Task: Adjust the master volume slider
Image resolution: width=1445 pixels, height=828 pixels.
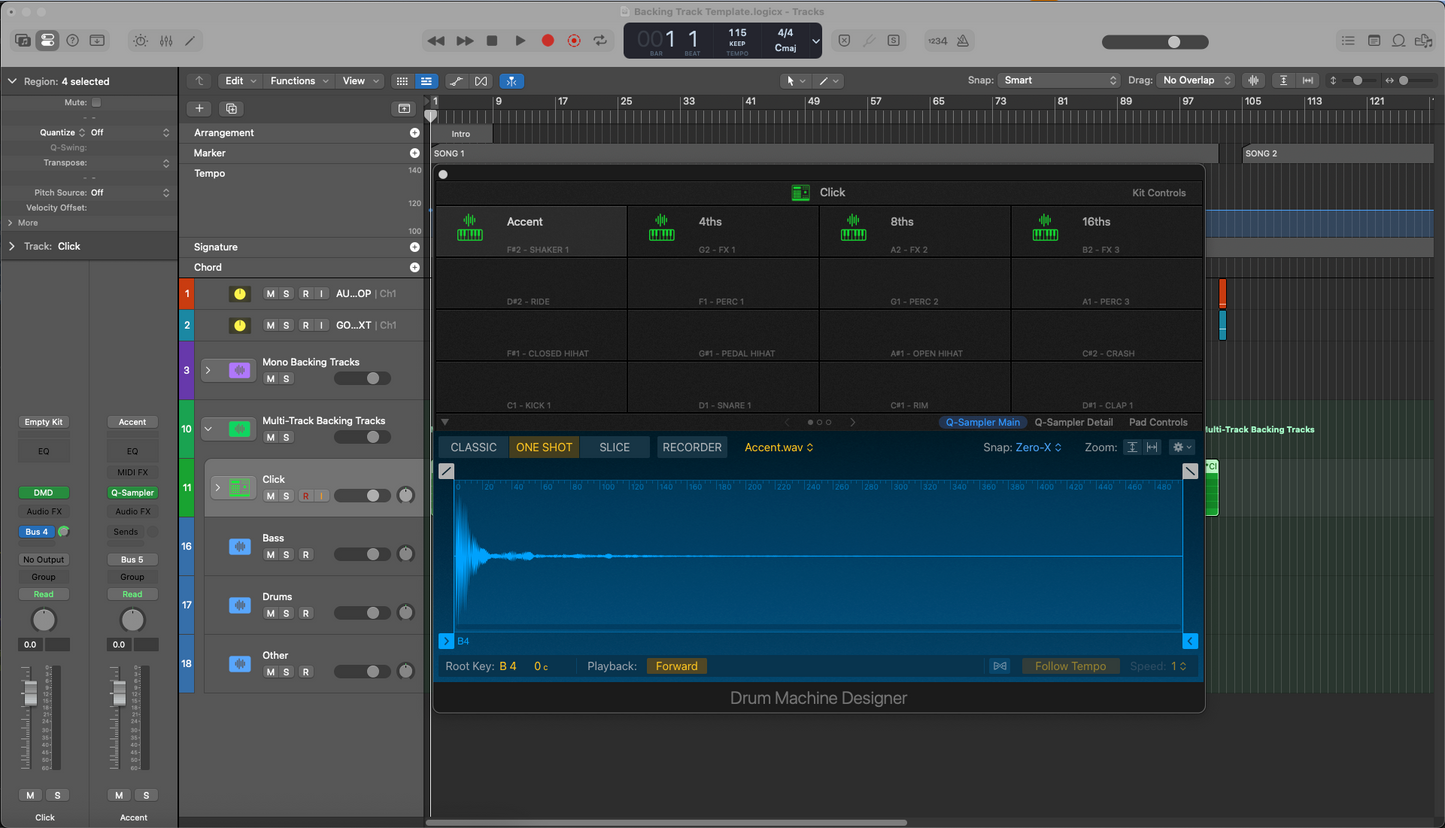Action: (1174, 42)
